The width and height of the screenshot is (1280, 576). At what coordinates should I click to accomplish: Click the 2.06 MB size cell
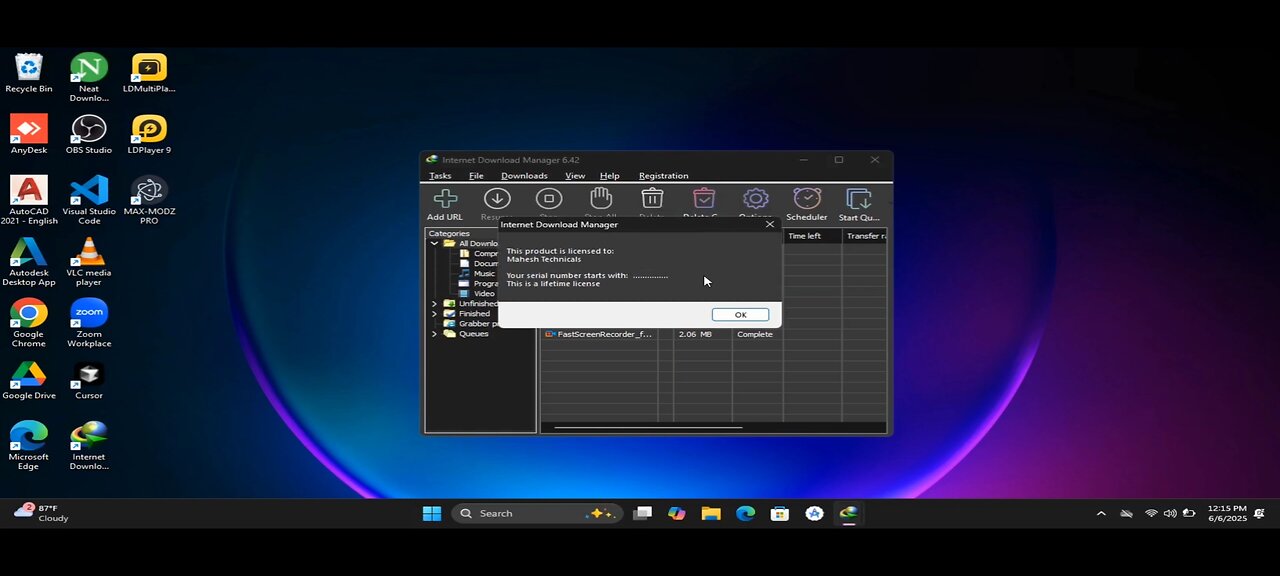point(695,334)
